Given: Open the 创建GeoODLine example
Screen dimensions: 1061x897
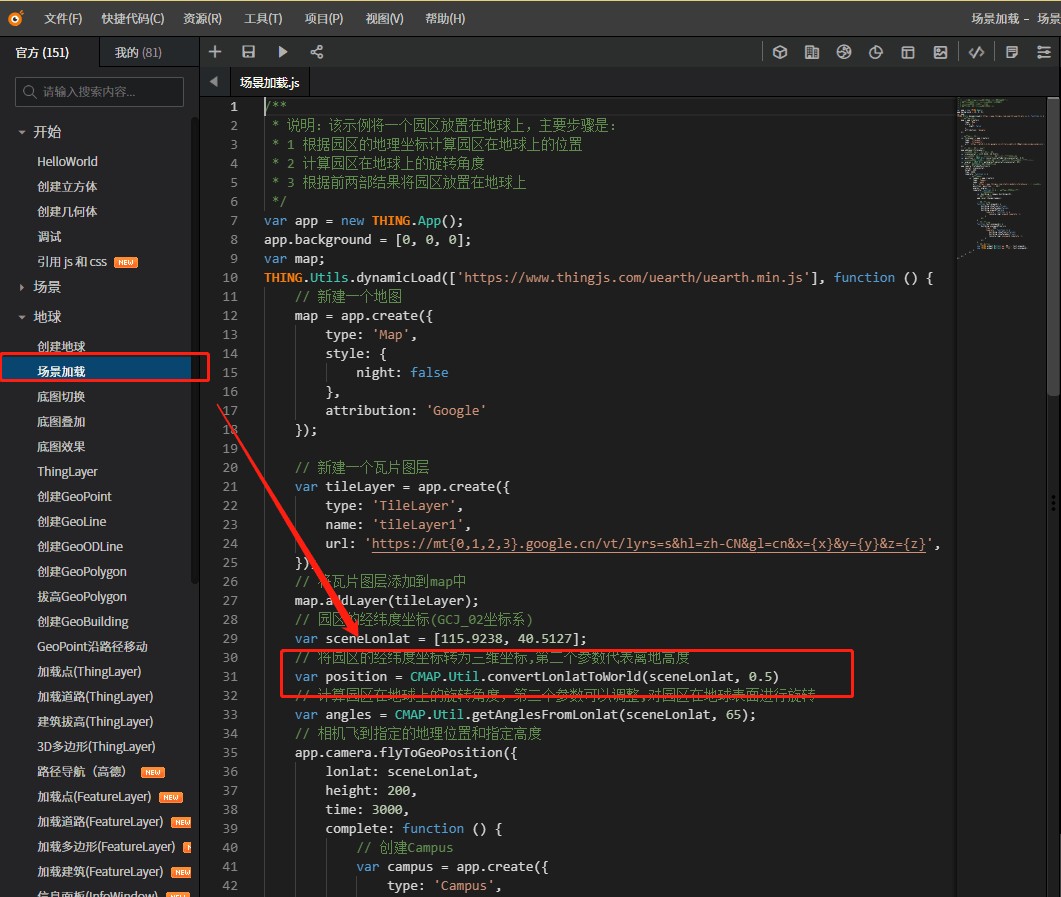Looking at the screenshot, I should point(80,547).
